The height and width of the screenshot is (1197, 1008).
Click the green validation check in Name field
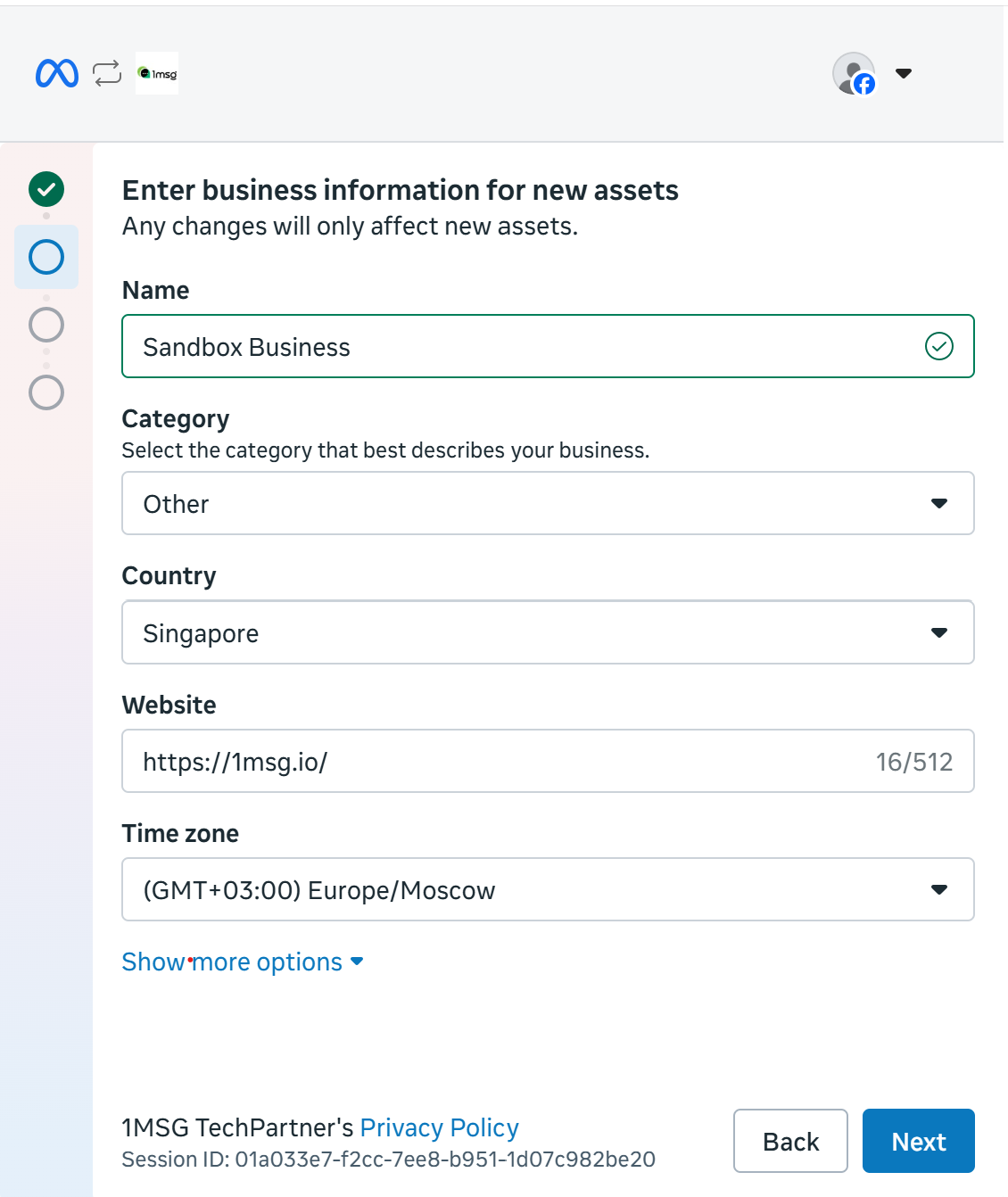click(x=939, y=346)
